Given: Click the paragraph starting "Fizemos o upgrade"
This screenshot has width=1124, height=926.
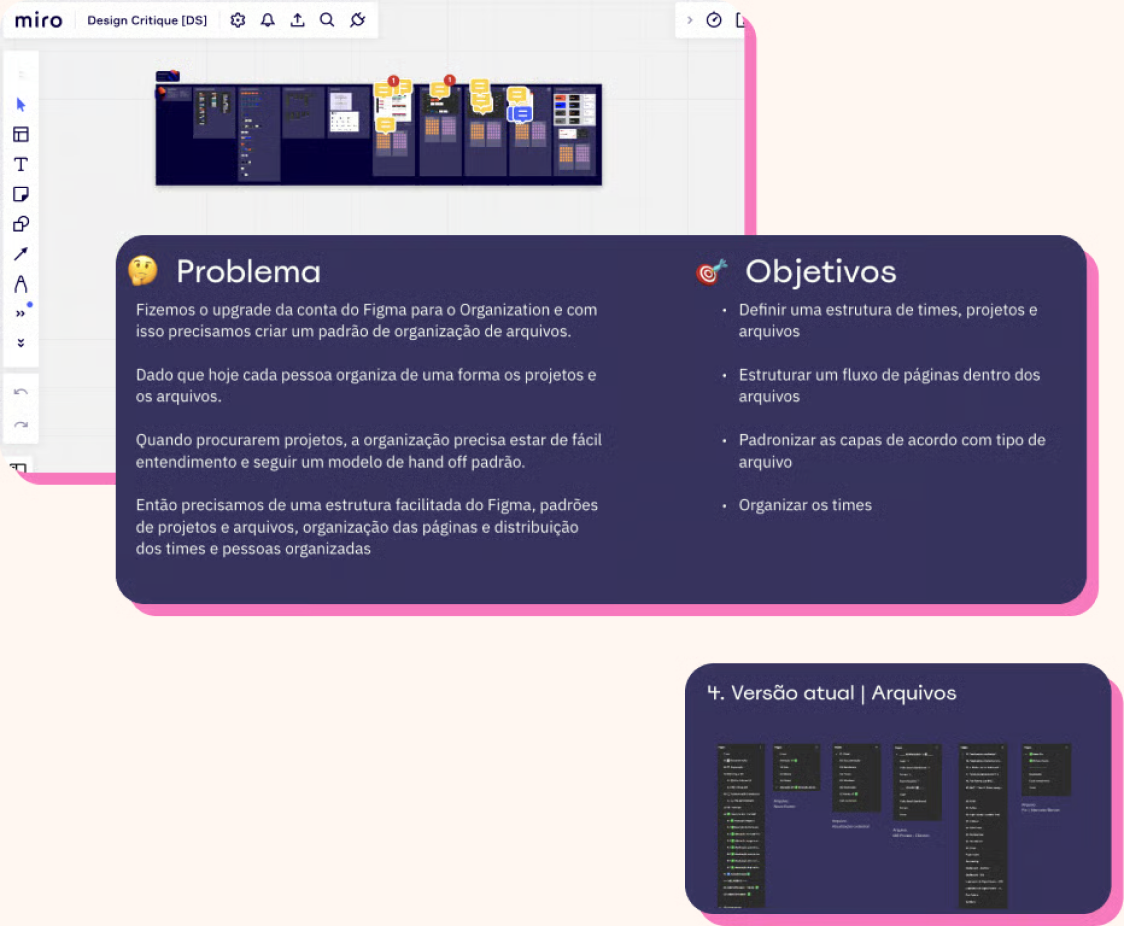Looking at the screenshot, I should pyautogui.click(x=366, y=320).
